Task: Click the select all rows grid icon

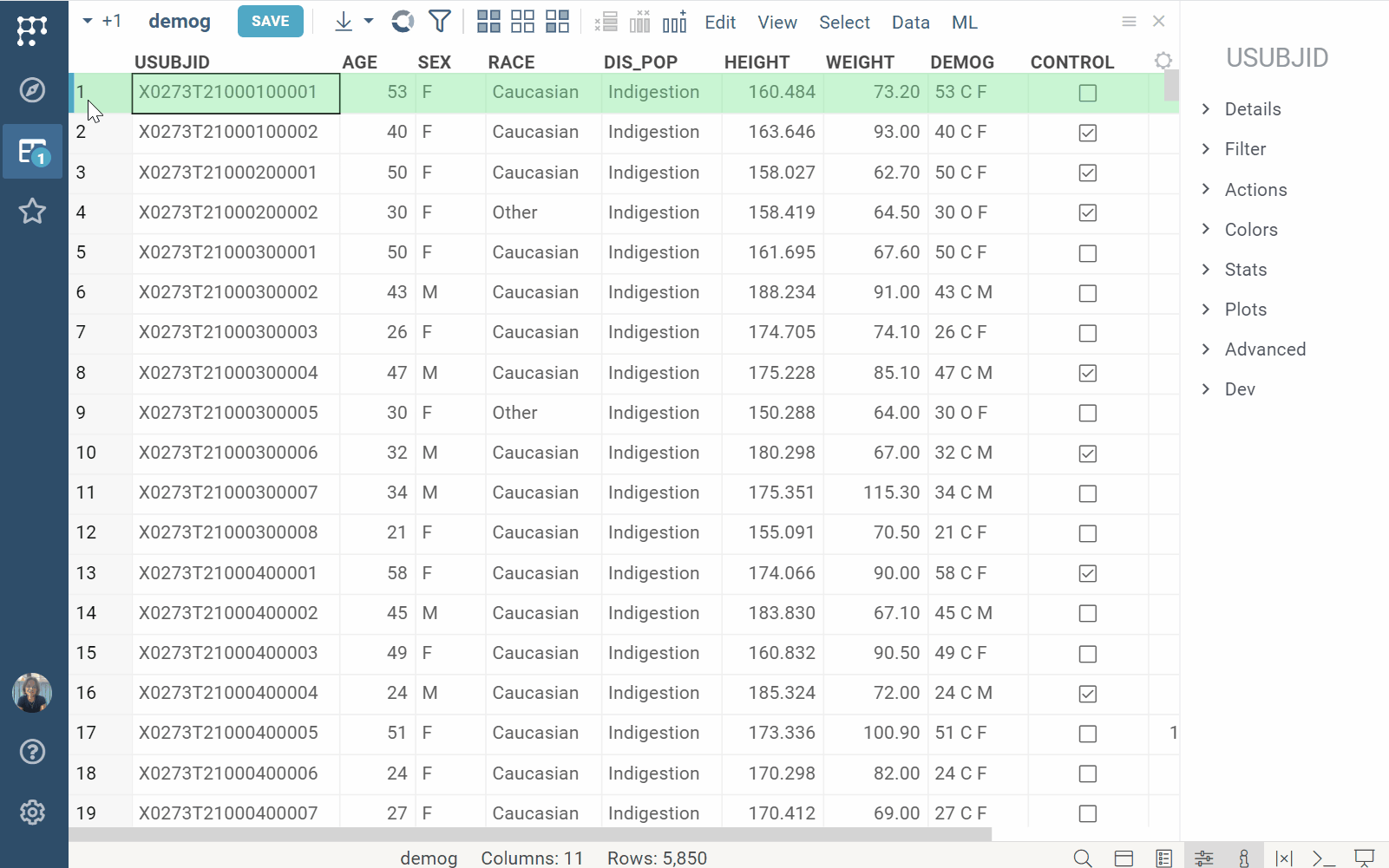Action: pyautogui.click(x=488, y=22)
